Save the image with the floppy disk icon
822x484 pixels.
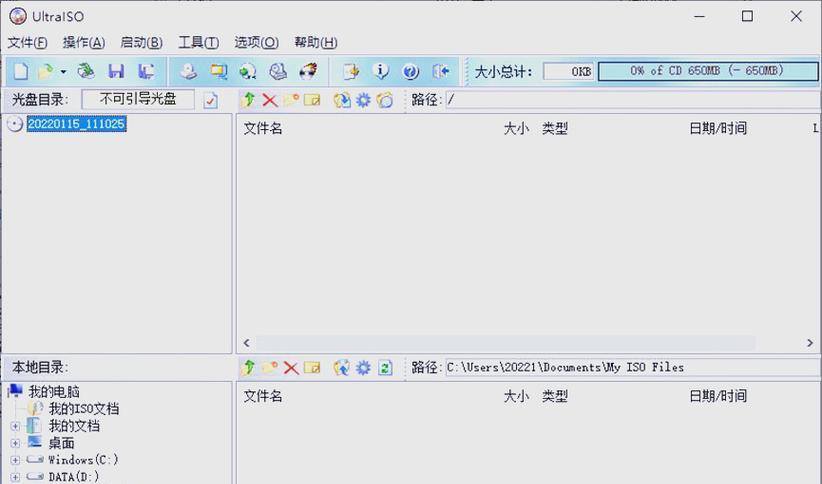point(116,71)
